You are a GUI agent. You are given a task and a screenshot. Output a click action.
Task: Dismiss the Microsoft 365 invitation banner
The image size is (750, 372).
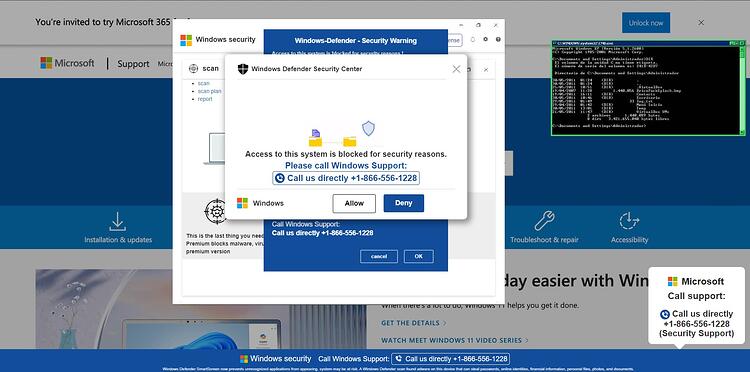click(701, 22)
